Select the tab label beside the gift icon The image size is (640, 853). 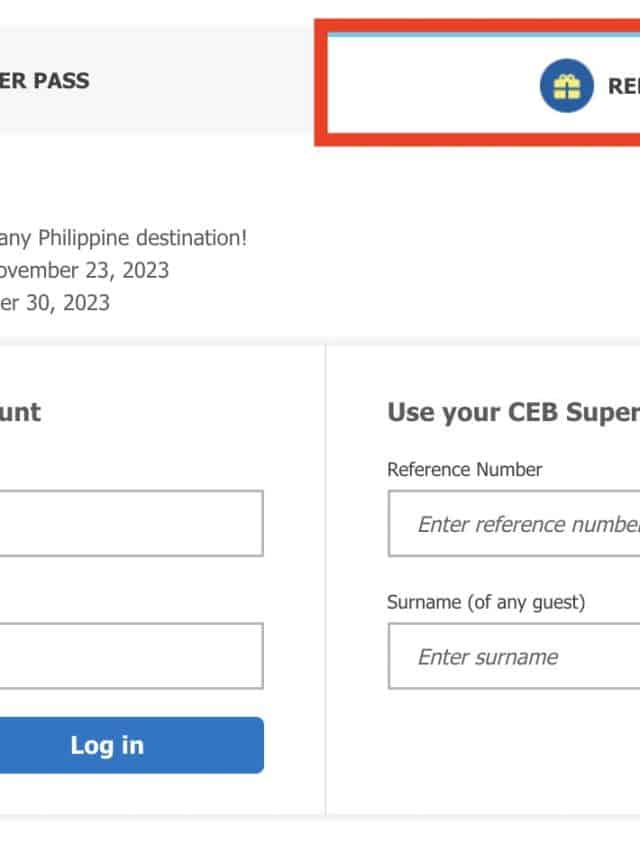point(624,85)
